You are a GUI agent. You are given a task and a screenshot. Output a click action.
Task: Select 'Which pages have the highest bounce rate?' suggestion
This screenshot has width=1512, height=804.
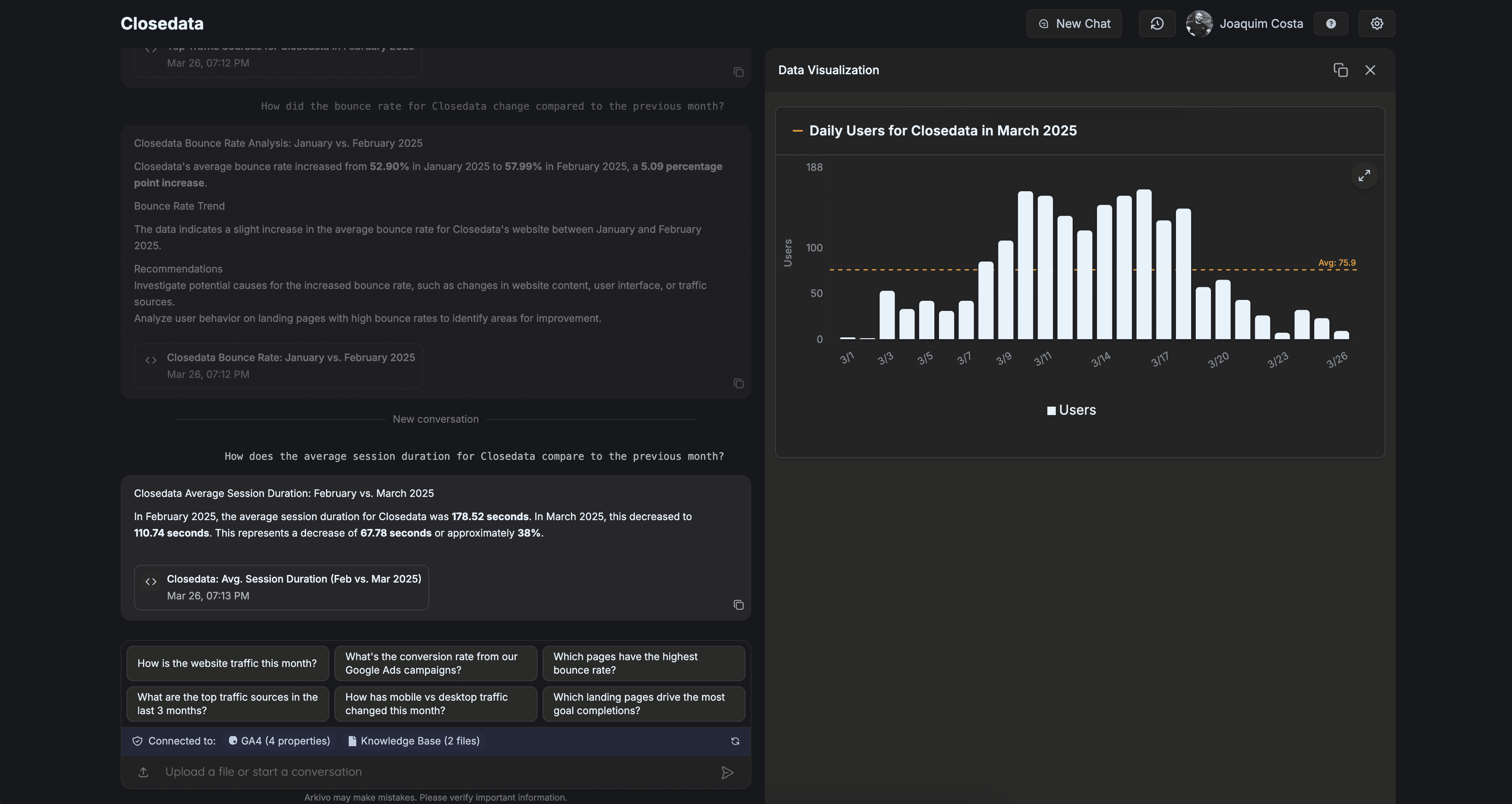643,663
